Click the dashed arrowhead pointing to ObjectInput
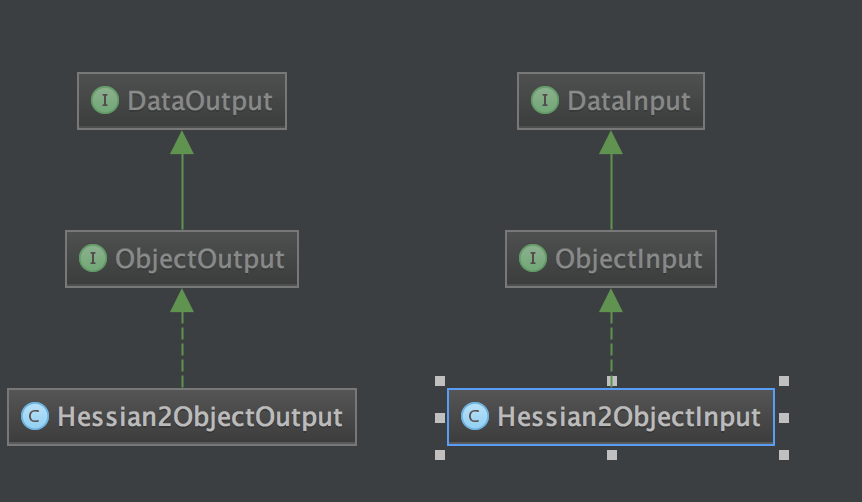The image size is (862, 502). pos(611,301)
